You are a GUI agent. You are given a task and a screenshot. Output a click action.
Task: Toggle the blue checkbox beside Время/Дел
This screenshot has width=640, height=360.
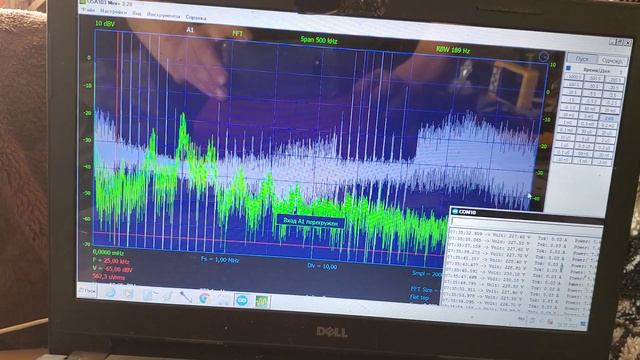pos(568,68)
